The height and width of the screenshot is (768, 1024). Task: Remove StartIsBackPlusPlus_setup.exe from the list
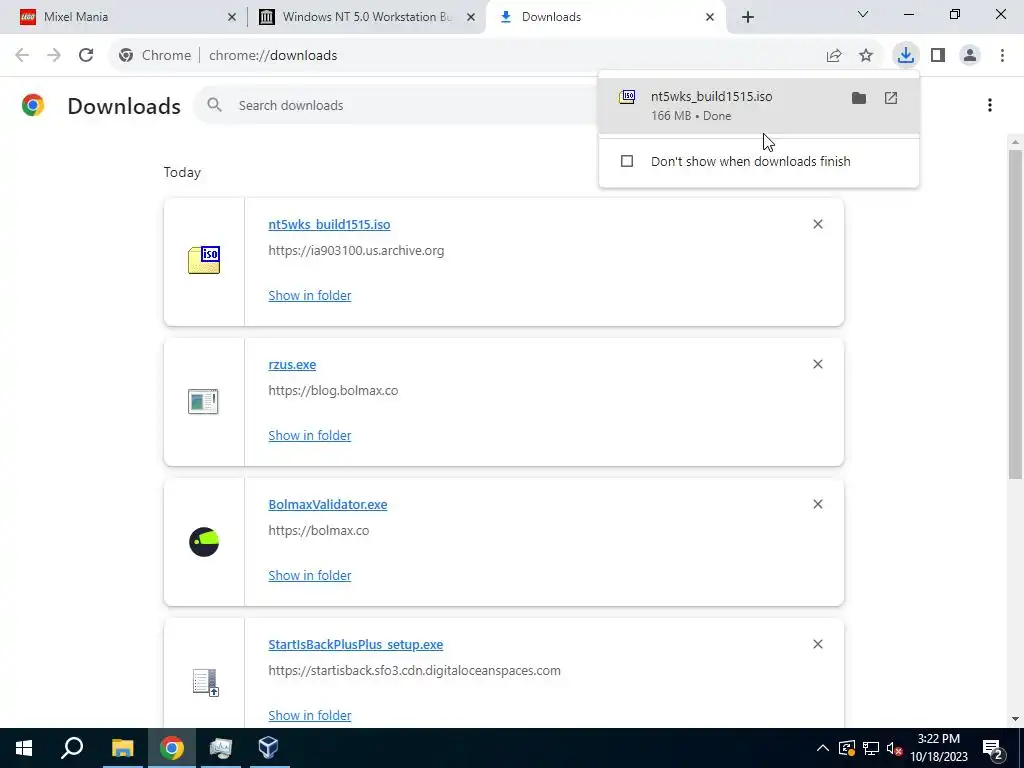point(818,644)
